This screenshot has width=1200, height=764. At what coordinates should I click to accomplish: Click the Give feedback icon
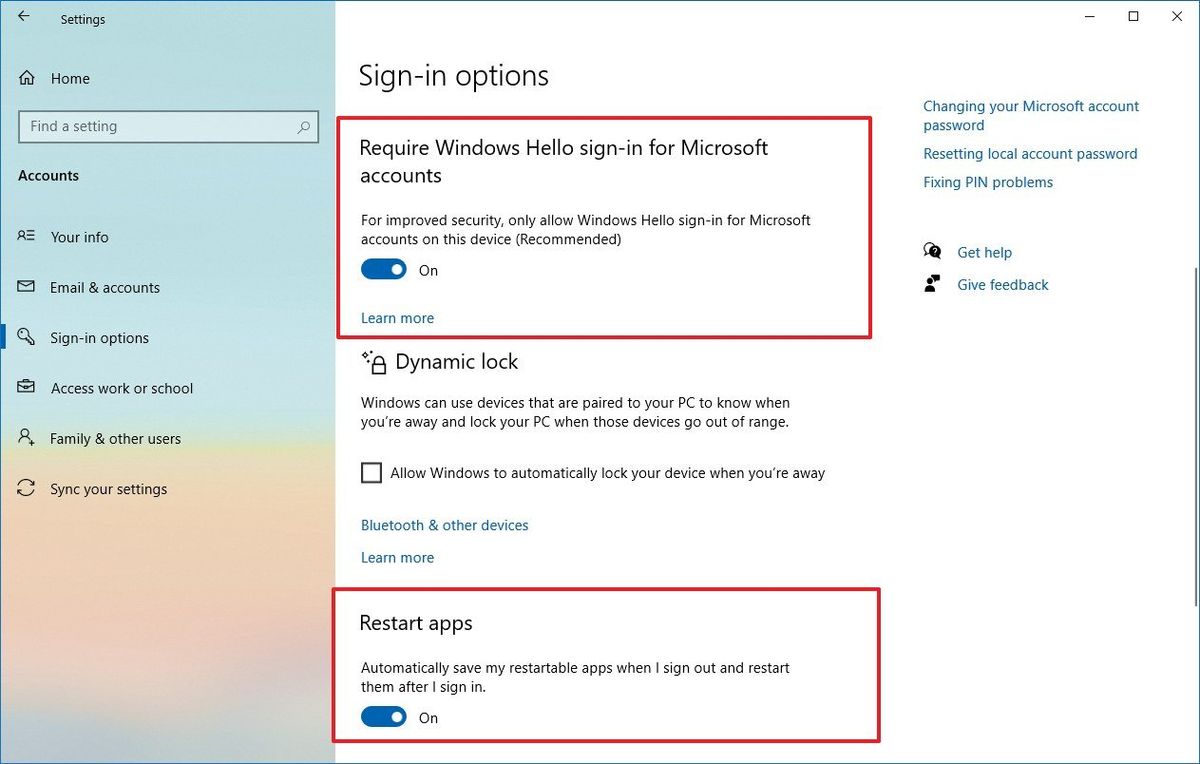932,284
